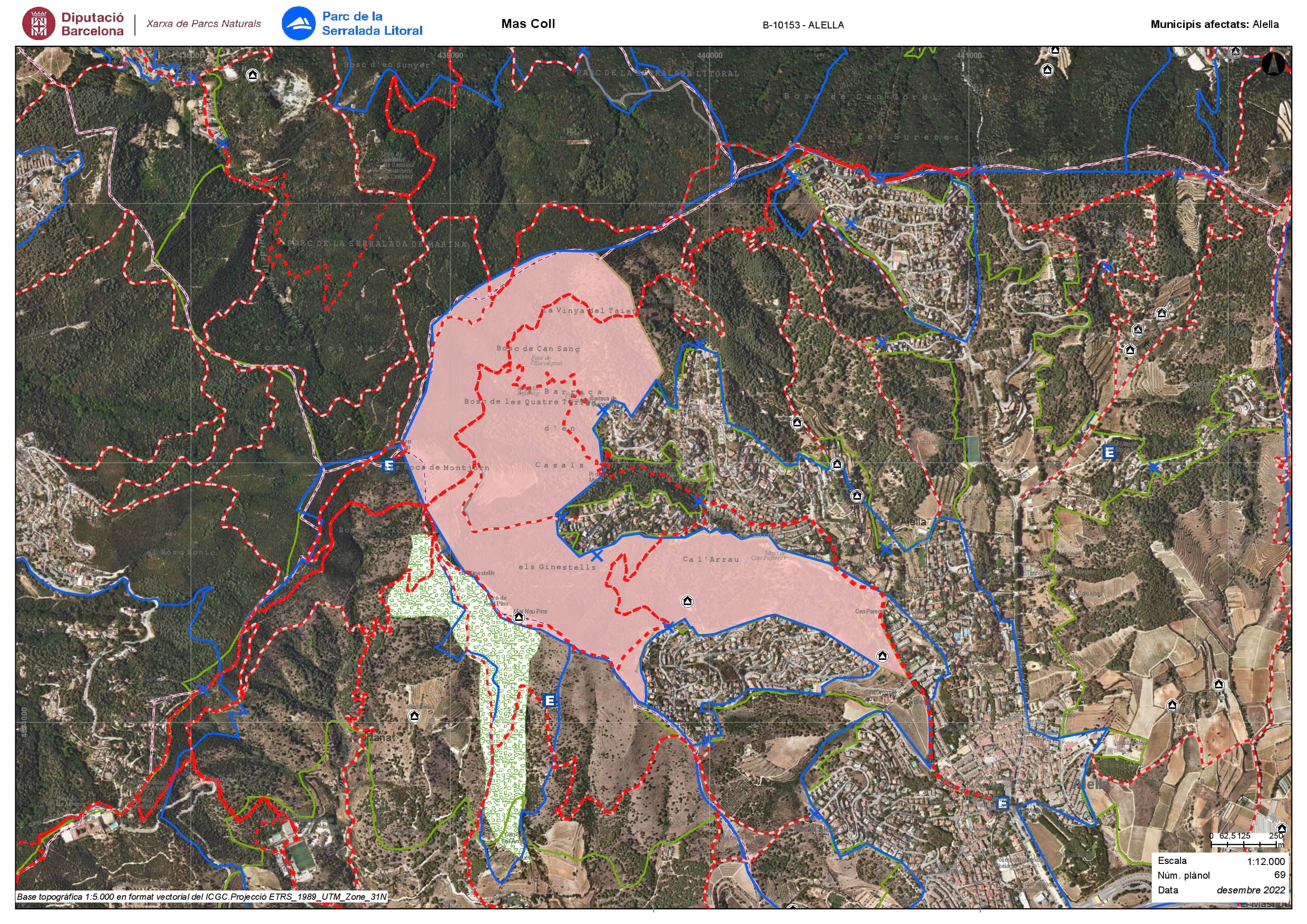
Task: Click the Parc de la Serralada Litoral round logo
Action: point(298,23)
